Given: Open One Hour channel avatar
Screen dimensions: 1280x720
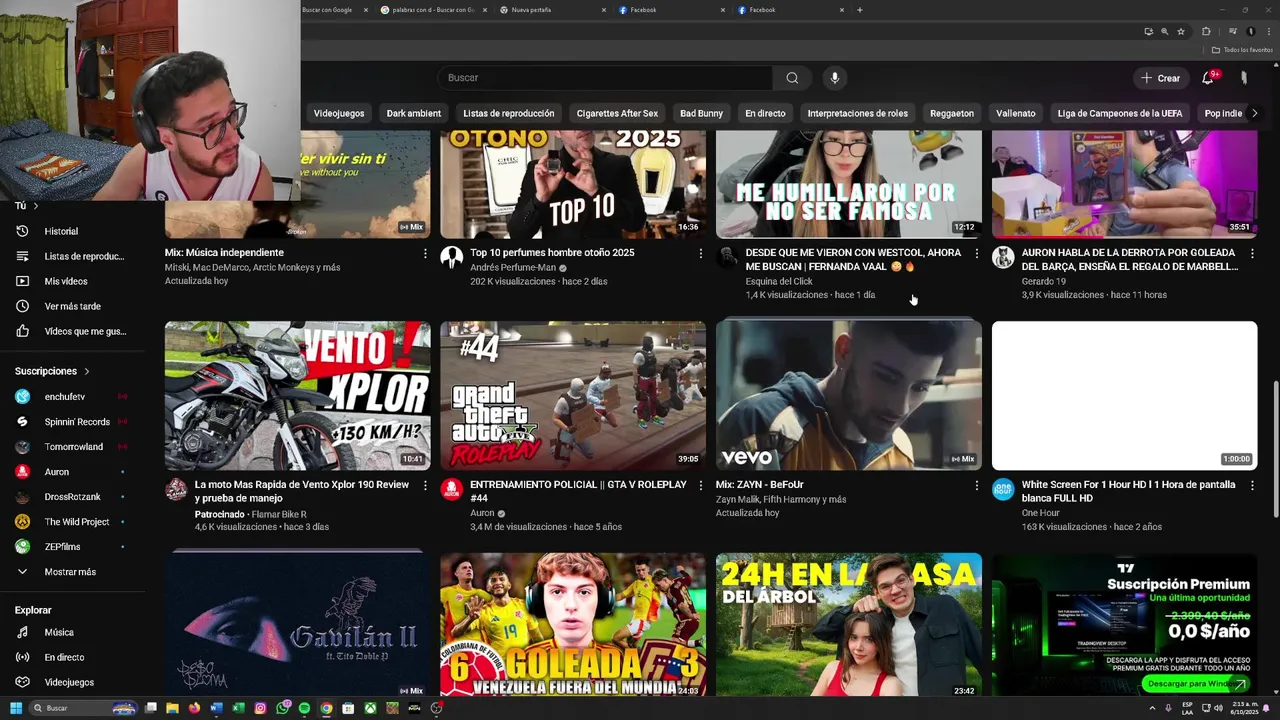Looking at the screenshot, I should pos(1003,490).
